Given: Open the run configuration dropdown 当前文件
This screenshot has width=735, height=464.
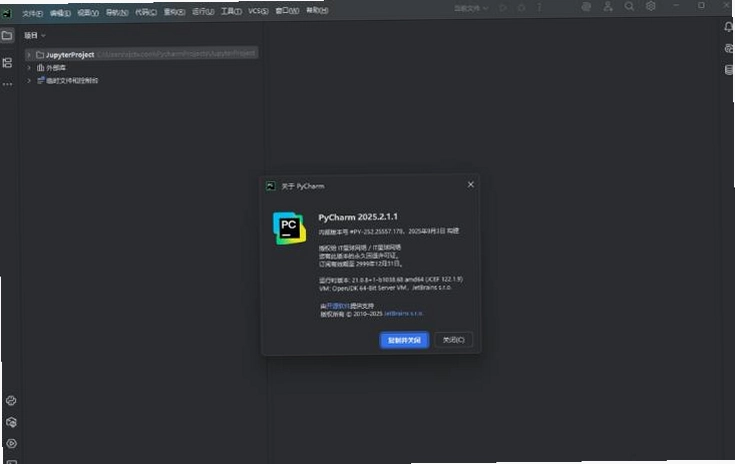Looking at the screenshot, I should point(471,8).
